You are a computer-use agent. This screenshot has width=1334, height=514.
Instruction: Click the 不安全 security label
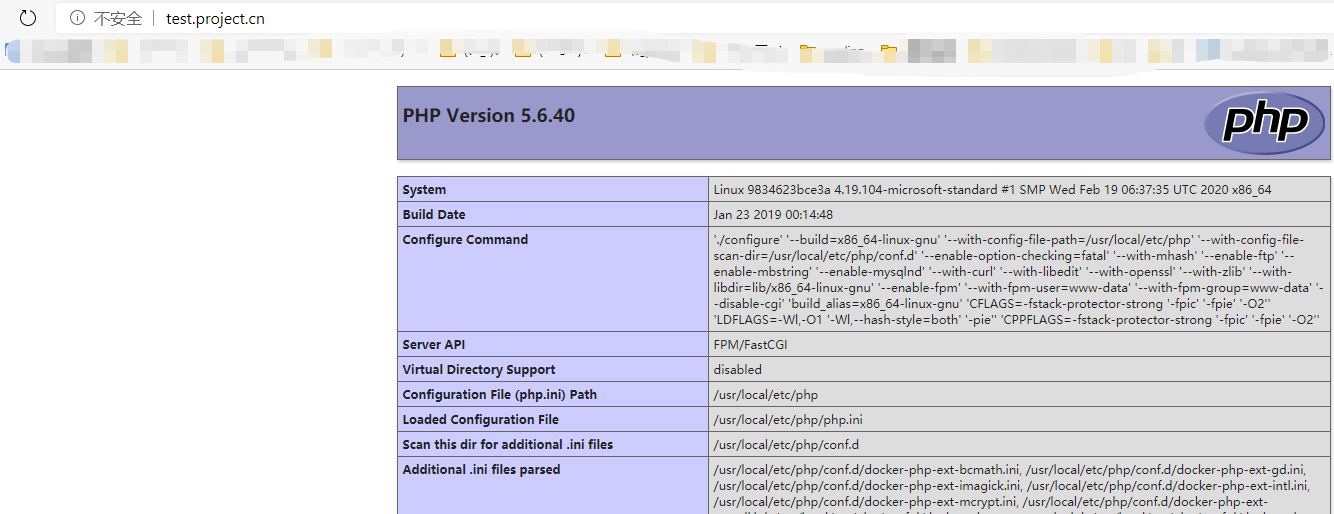118,19
